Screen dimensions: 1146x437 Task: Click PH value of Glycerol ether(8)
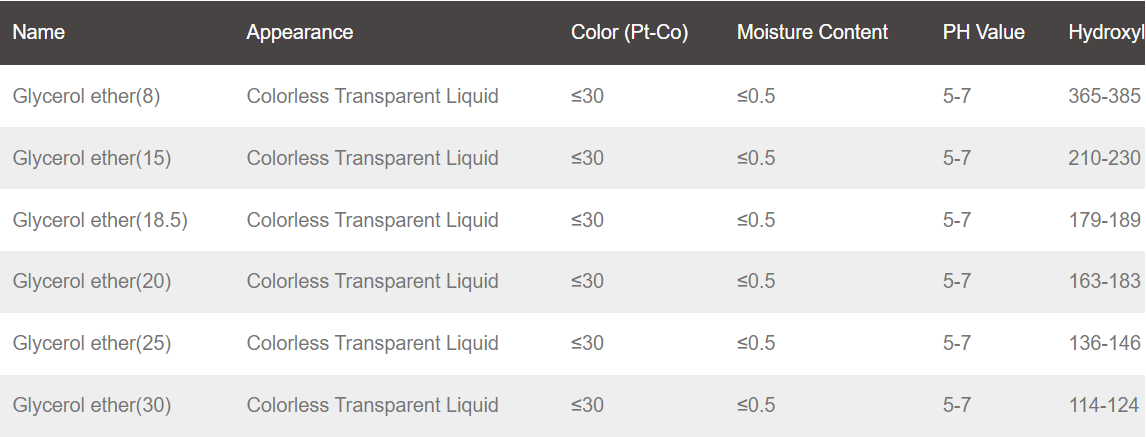(x=957, y=96)
